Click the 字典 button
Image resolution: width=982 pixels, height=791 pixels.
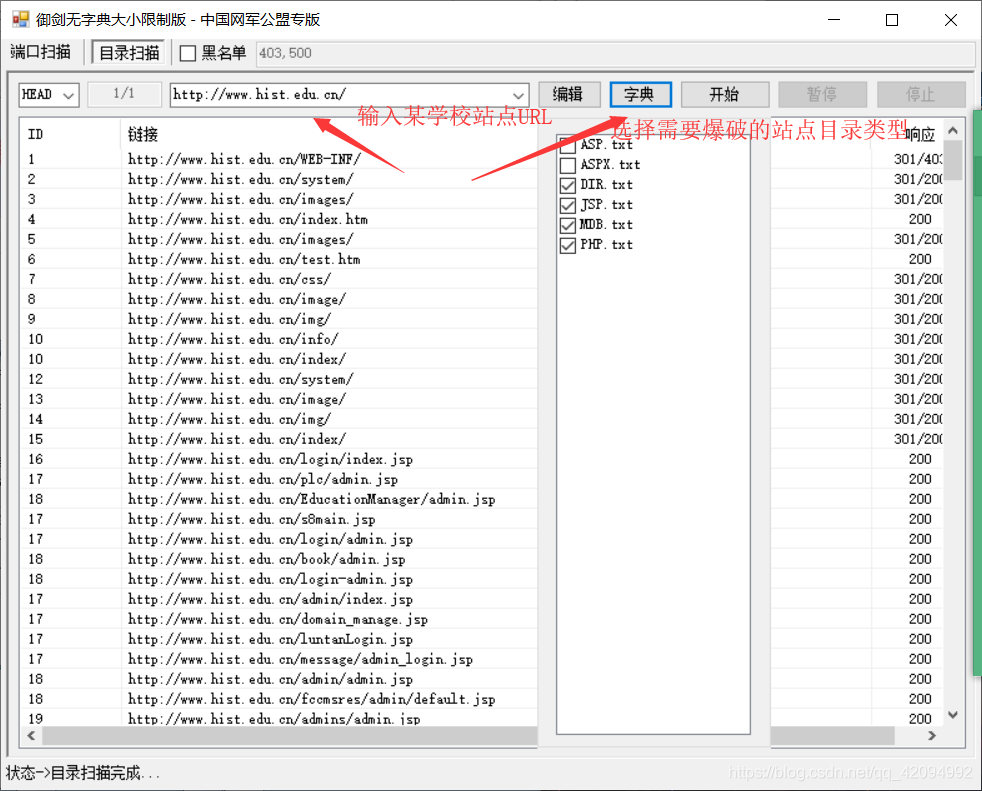point(640,95)
